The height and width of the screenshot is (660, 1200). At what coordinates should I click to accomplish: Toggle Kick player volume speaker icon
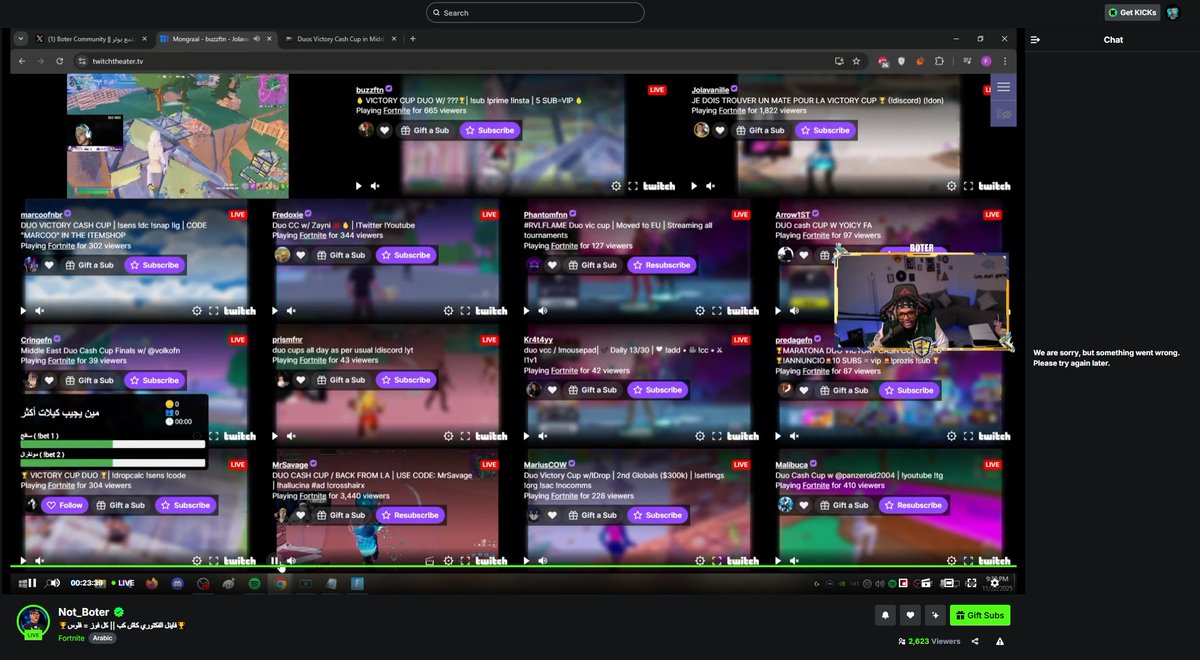tap(54, 583)
